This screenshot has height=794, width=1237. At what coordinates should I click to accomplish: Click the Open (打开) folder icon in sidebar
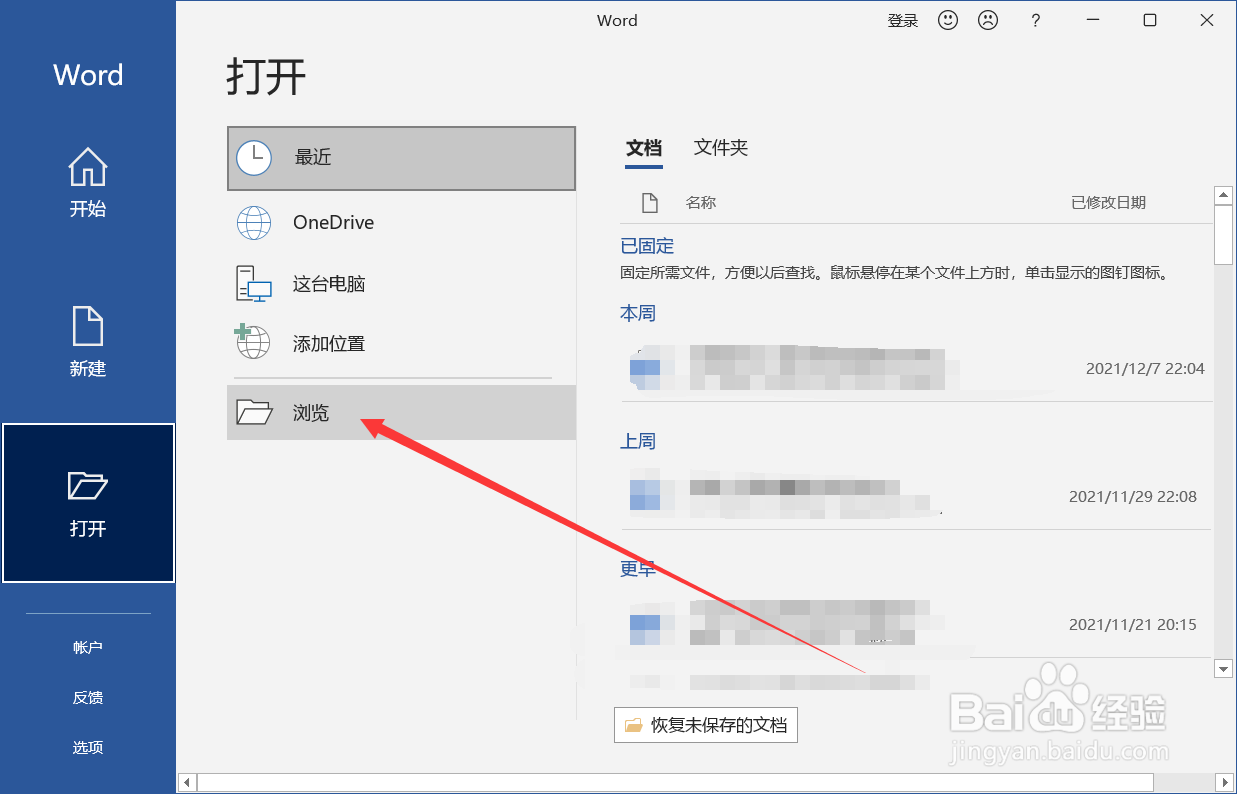(87, 483)
